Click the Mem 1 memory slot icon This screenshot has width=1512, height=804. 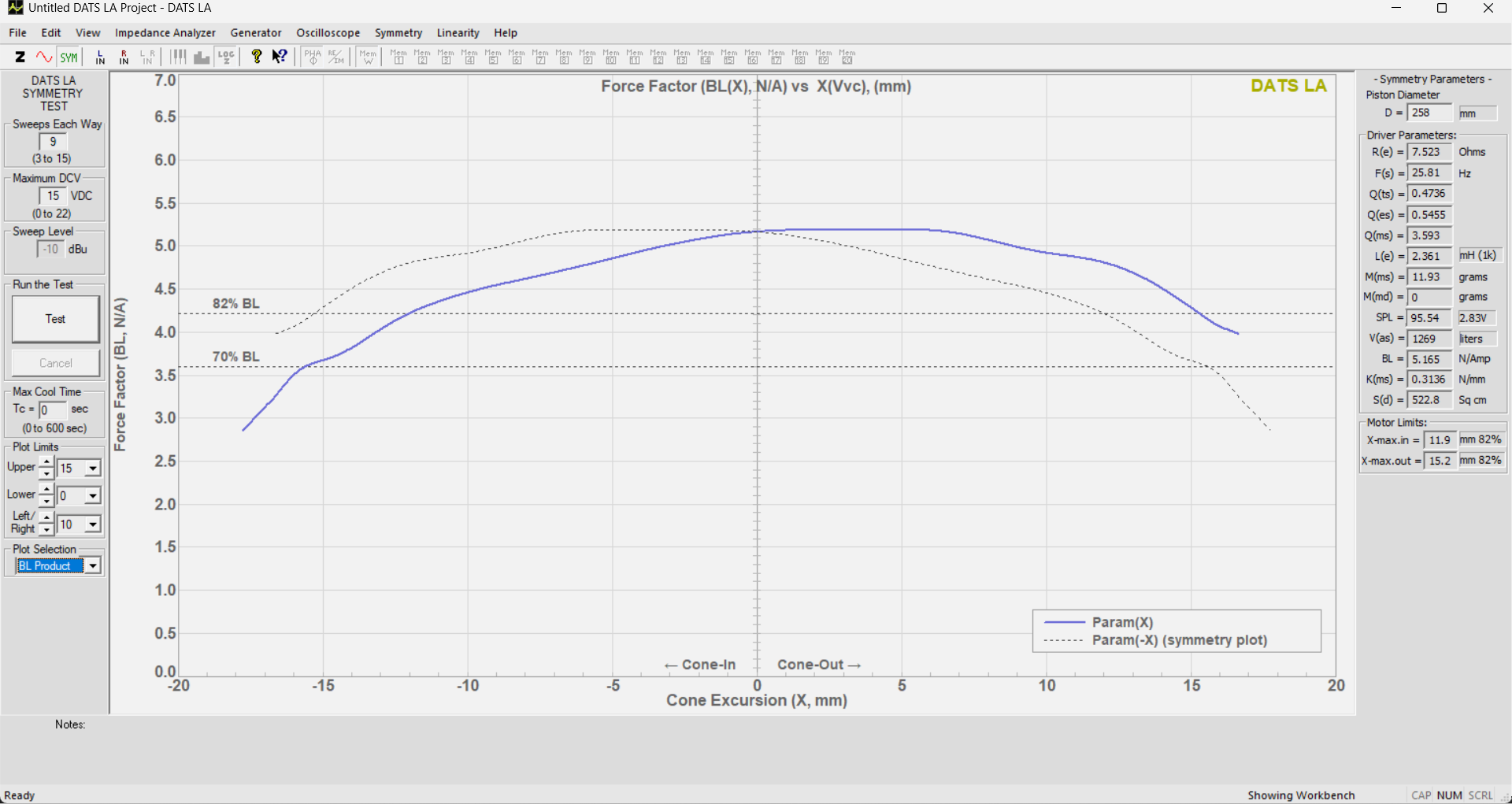[398, 57]
